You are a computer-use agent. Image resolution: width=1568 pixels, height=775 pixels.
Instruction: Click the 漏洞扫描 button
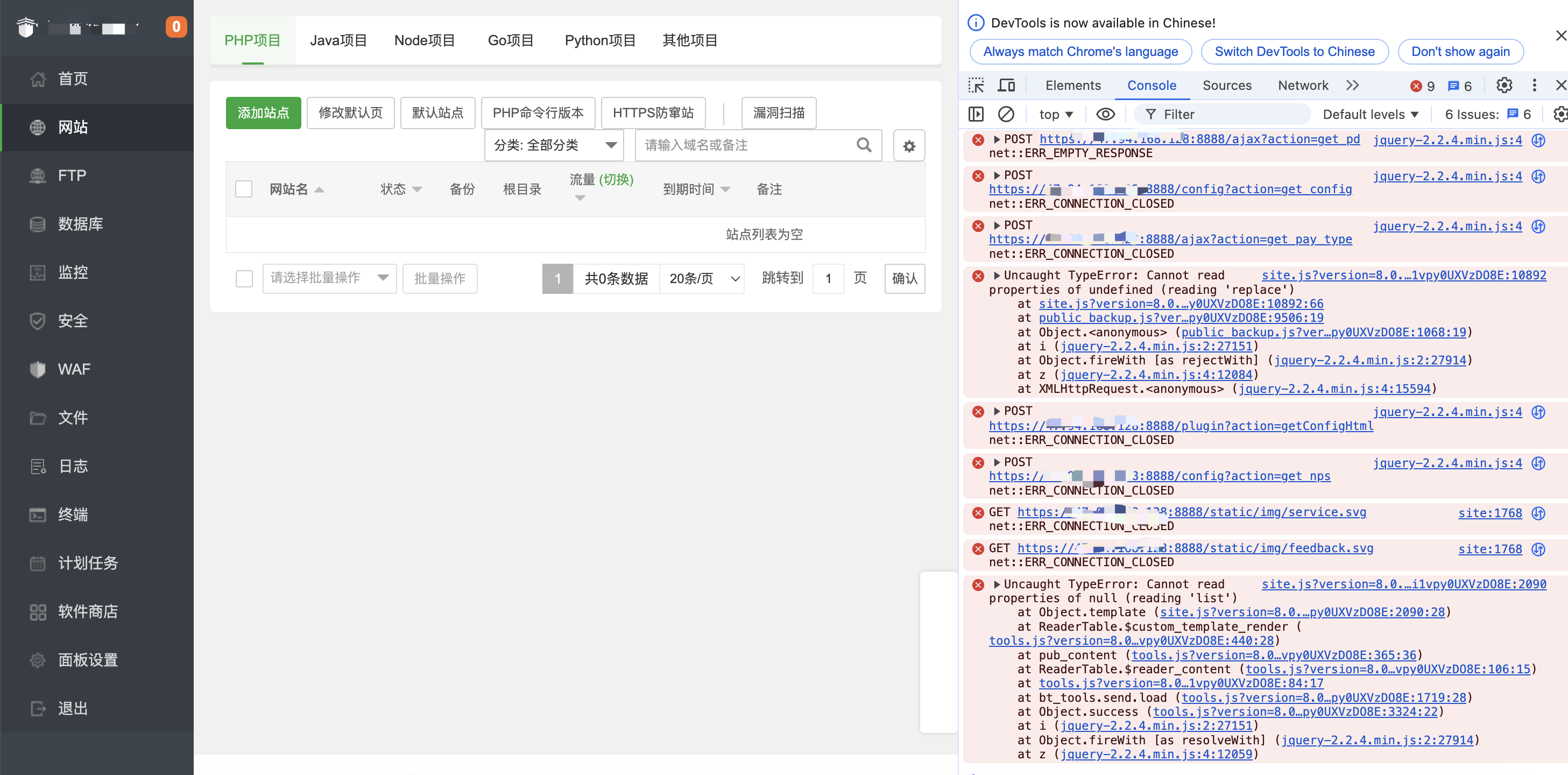point(779,113)
